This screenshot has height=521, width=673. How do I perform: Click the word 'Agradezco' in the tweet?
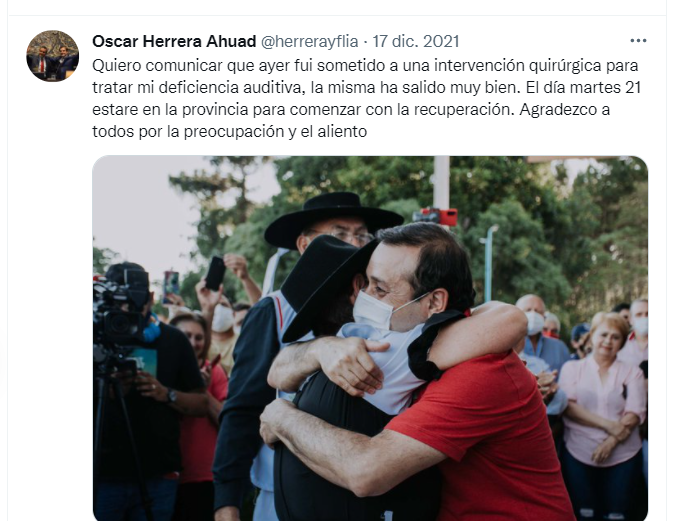pos(555,109)
